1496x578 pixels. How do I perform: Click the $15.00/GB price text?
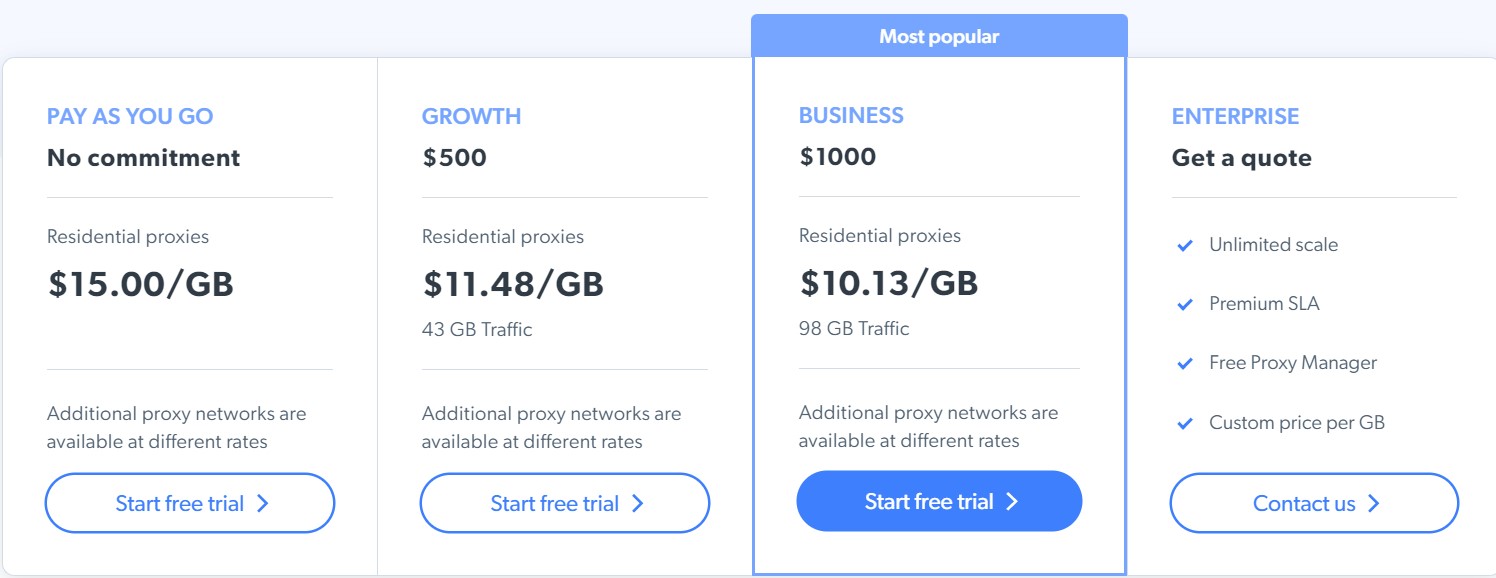click(141, 284)
